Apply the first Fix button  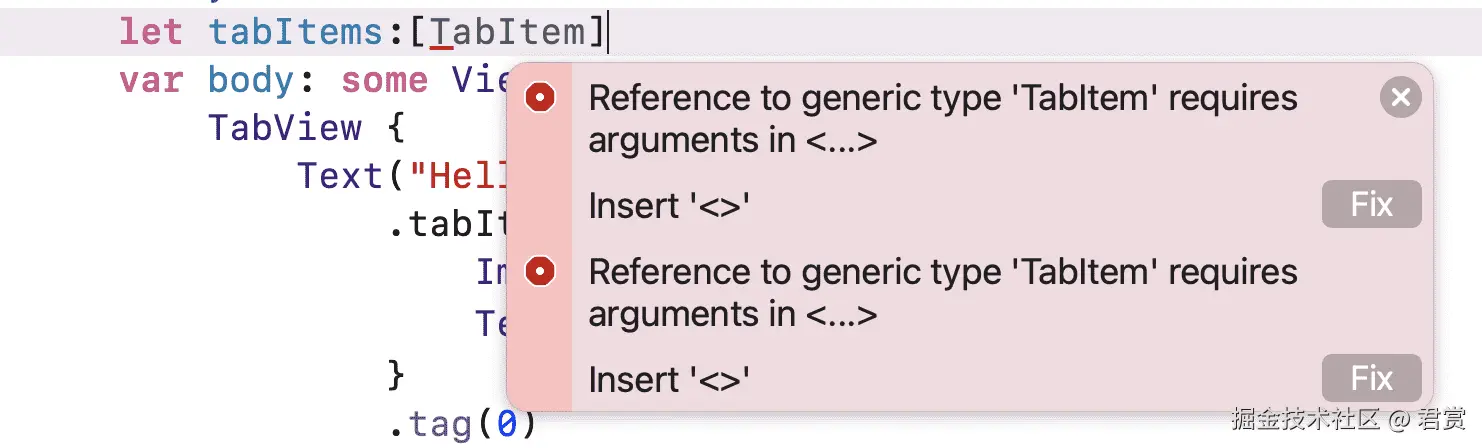tap(1371, 205)
